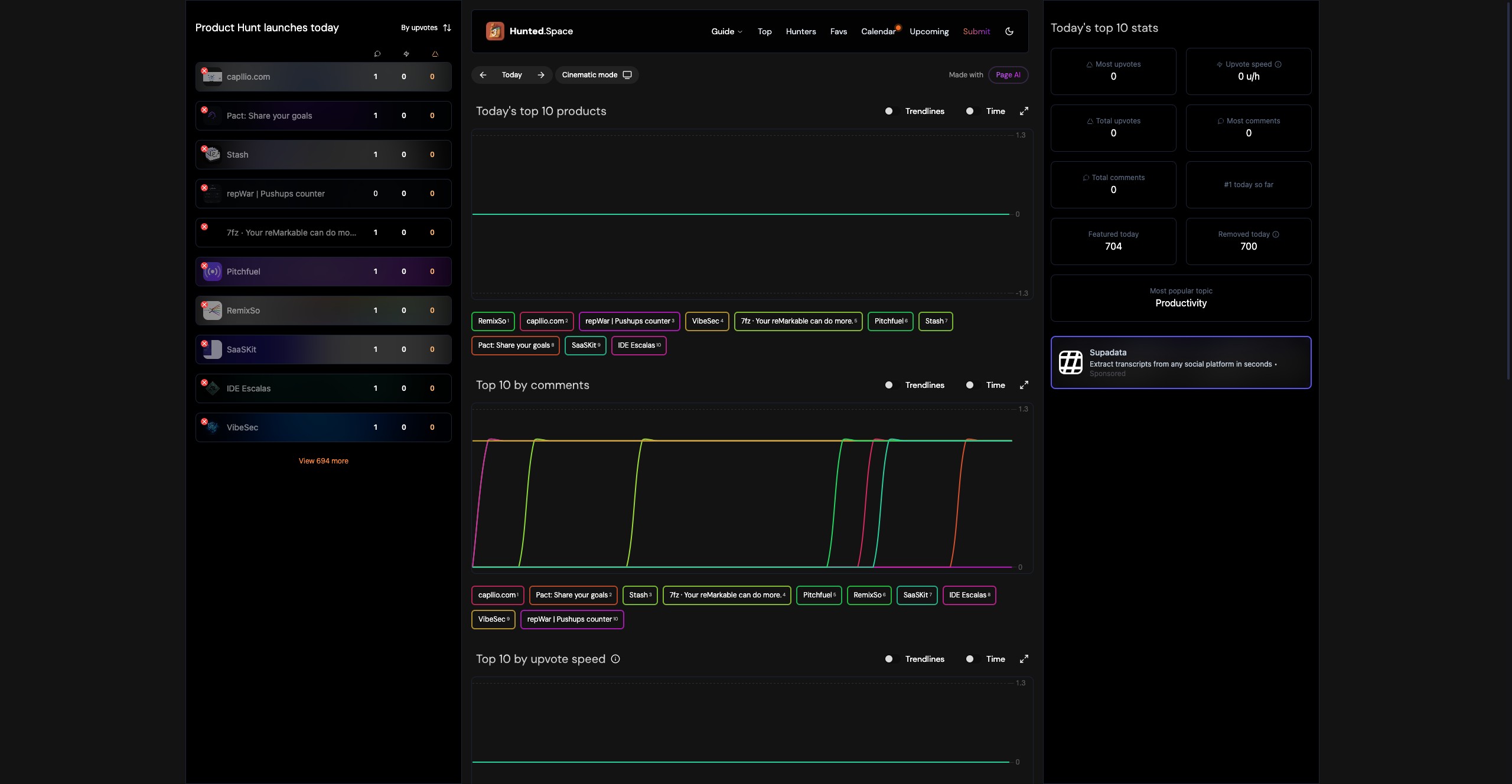The image size is (1512, 784).
Task: Select the 7fz reMarkable row in launches list
Action: tap(324, 233)
